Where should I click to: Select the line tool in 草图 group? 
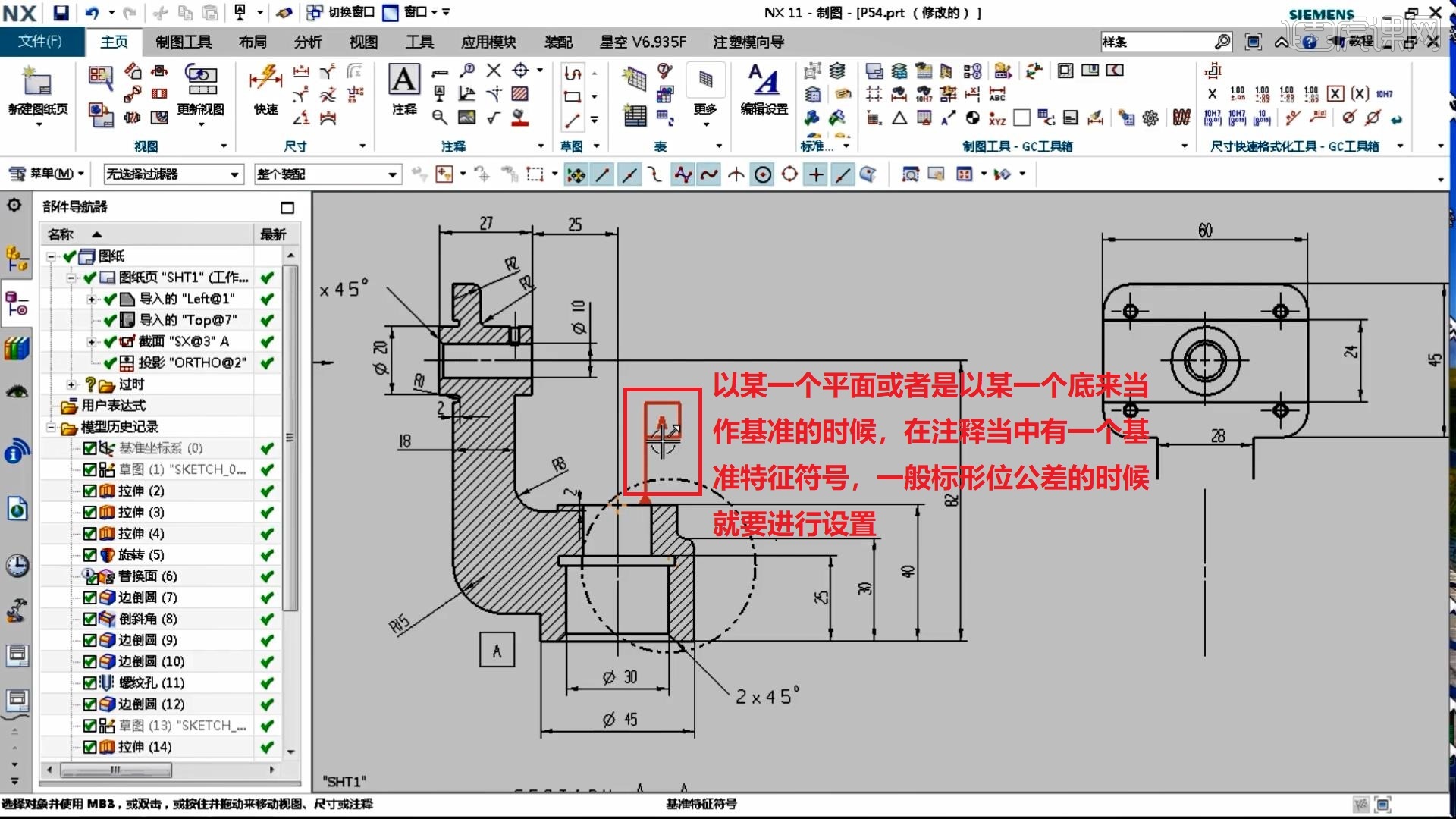click(x=573, y=120)
